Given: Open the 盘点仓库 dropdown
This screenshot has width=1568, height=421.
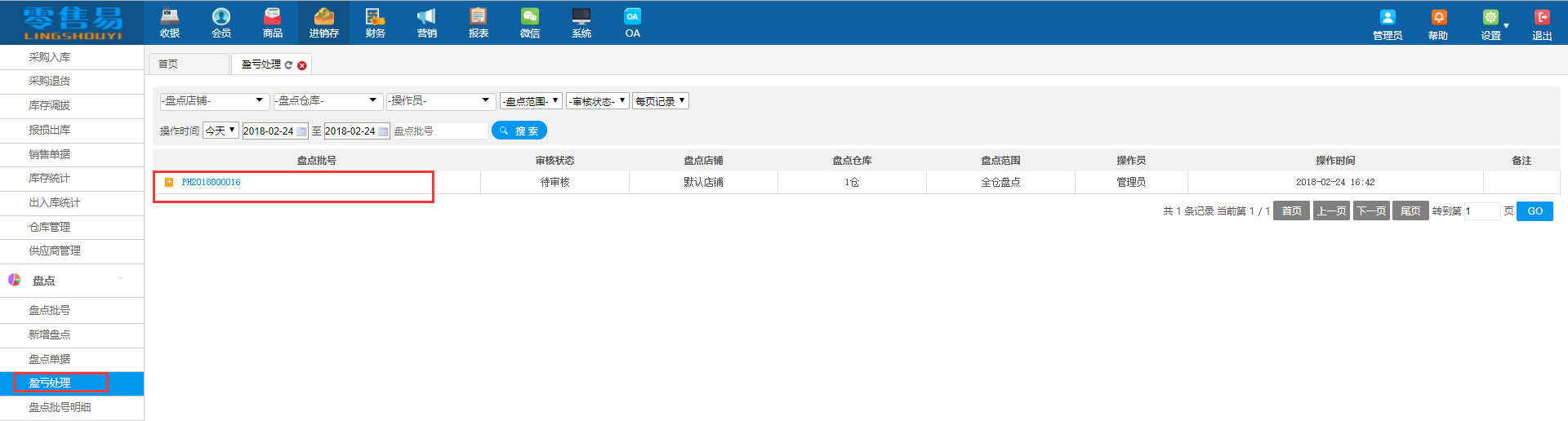Looking at the screenshot, I should tap(328, 101).
